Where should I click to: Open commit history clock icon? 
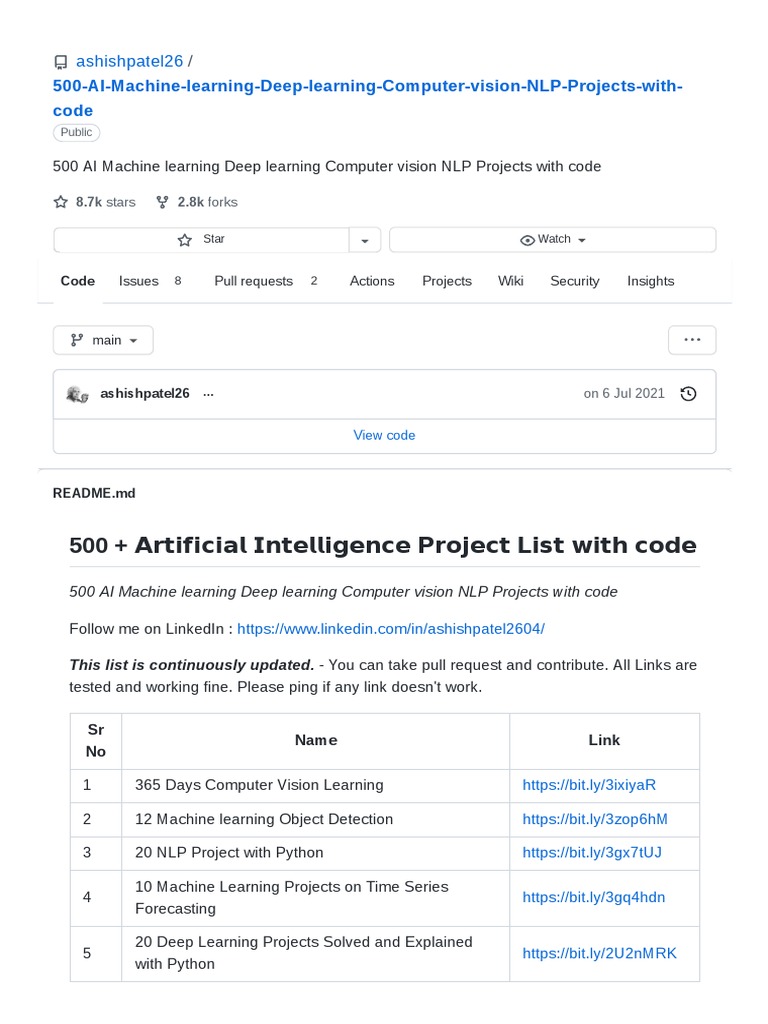pos(688,394)
